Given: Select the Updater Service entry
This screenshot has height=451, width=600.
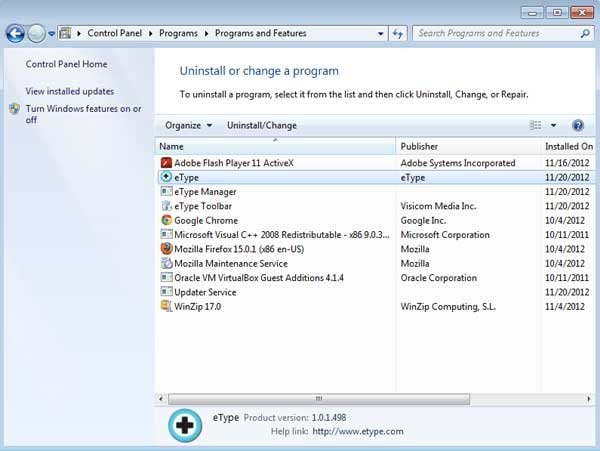Looking at the screenshot, I should (376, 292).
